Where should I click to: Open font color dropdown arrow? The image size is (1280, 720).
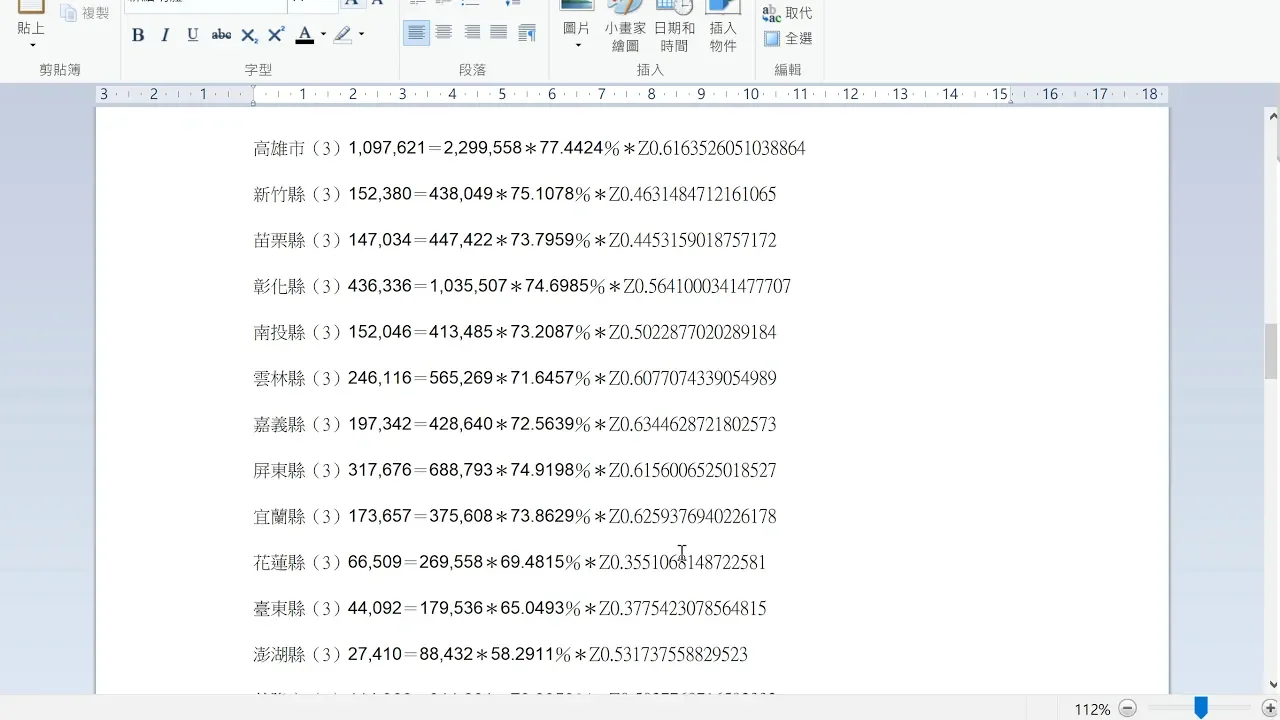pos(323,35)
